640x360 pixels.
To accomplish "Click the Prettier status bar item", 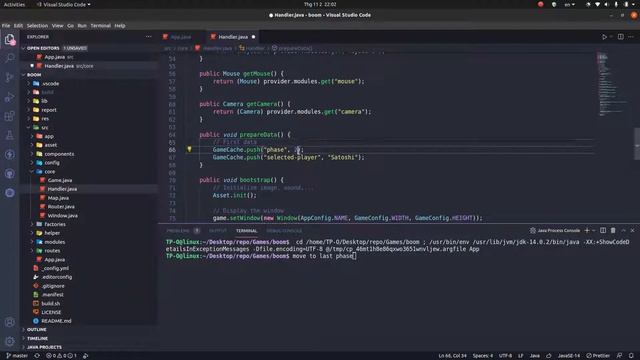I will tap(598, 356).
